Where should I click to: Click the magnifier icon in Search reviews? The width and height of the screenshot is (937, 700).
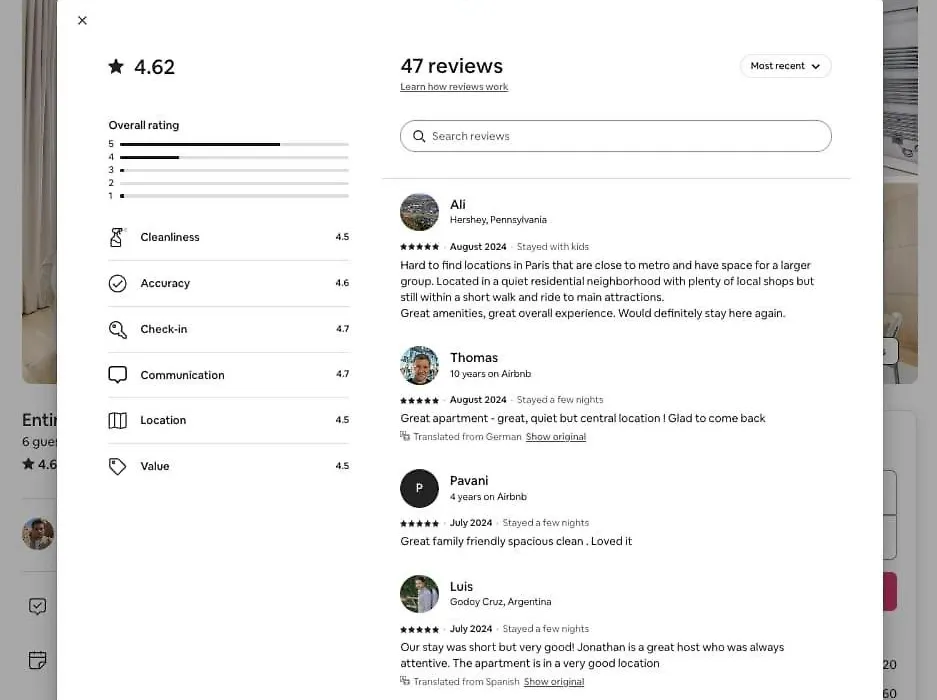pyautogui.click(x=419, y=136)
